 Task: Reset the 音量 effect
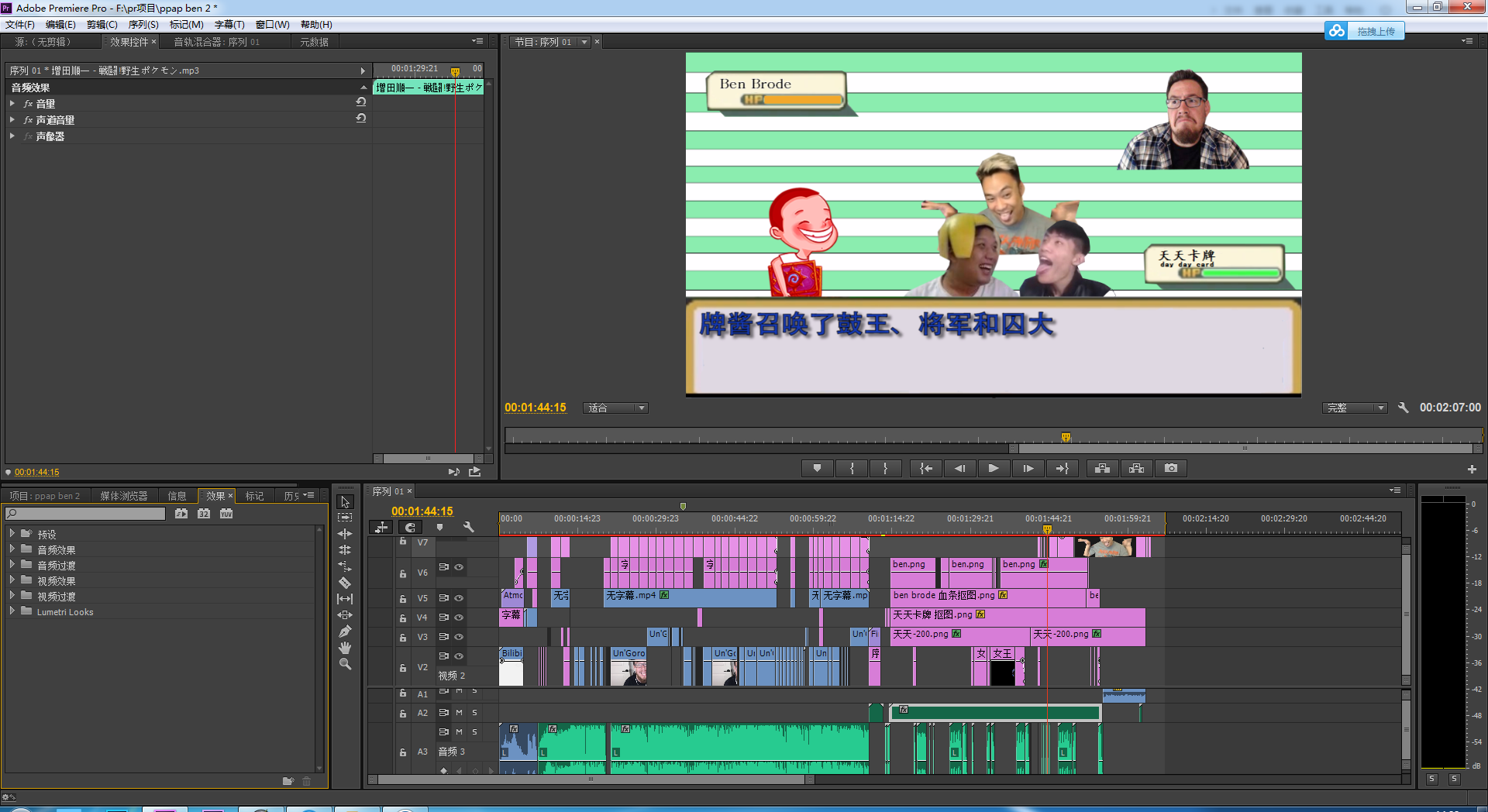click(361, 102)
